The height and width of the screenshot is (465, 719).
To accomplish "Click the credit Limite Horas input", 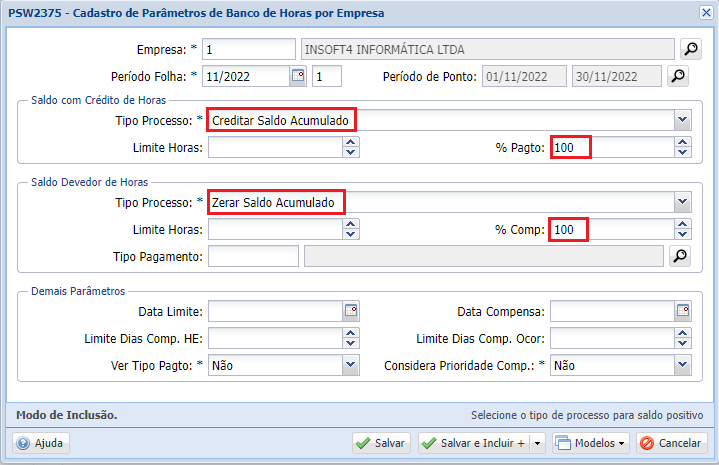I will 276,148.
